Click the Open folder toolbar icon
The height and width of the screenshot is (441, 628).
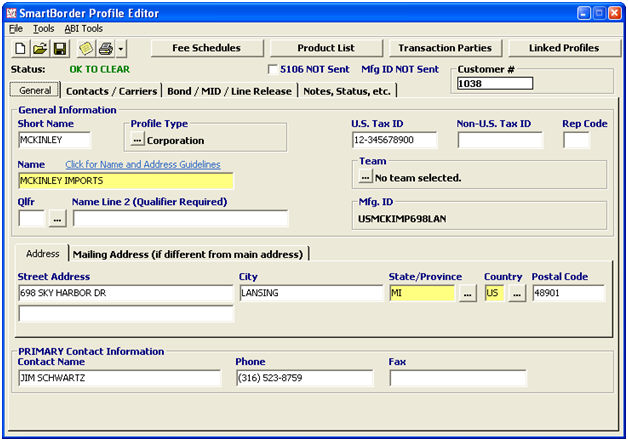click(x=40, y=48)
